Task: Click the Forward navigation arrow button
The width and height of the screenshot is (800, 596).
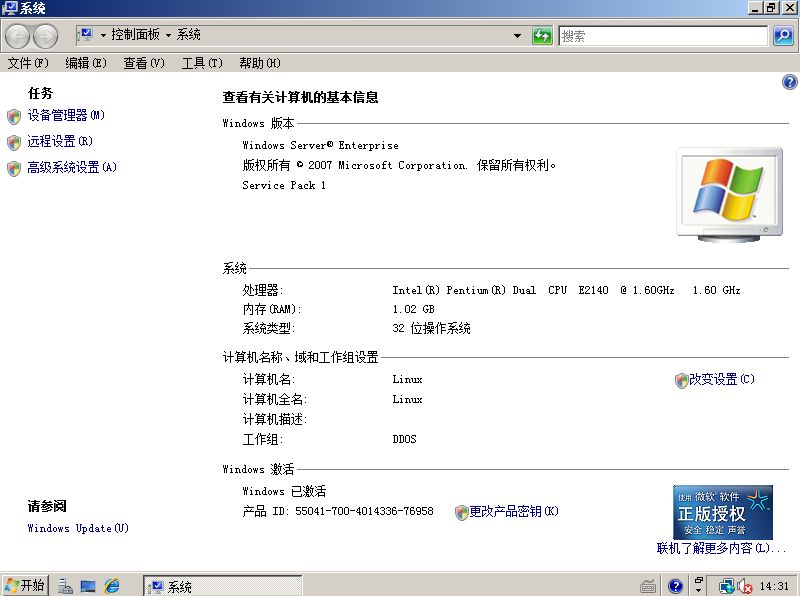Action: coord(45,36)
